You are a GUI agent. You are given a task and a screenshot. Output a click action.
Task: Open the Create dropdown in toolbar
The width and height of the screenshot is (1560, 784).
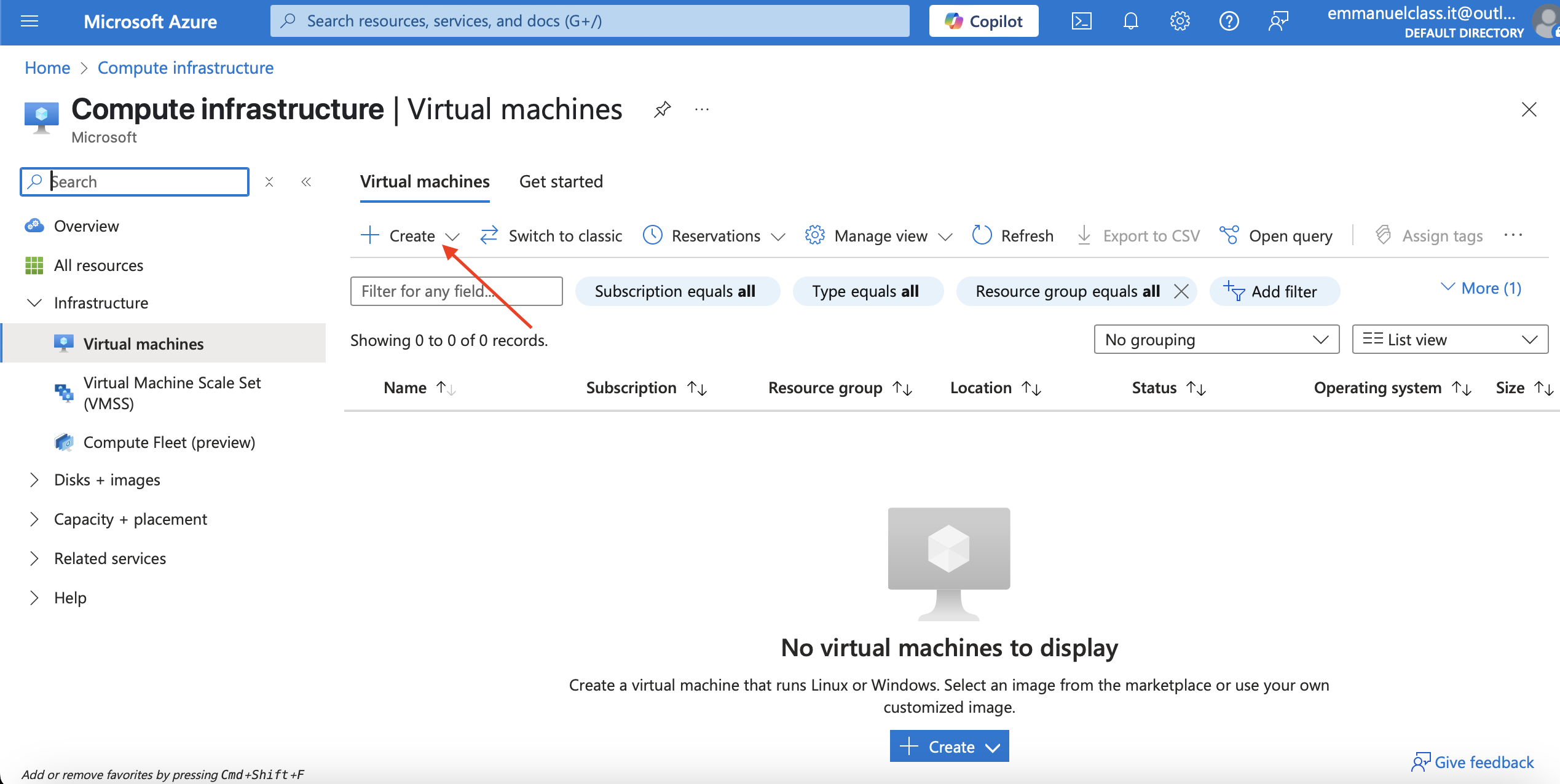[410, 236]
